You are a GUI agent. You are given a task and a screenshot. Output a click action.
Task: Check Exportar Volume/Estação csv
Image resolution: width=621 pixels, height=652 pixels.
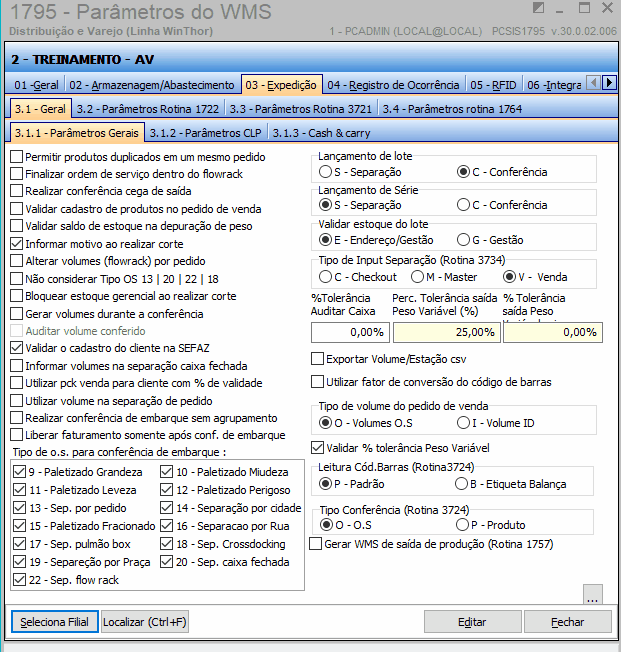tap(317, 359)
